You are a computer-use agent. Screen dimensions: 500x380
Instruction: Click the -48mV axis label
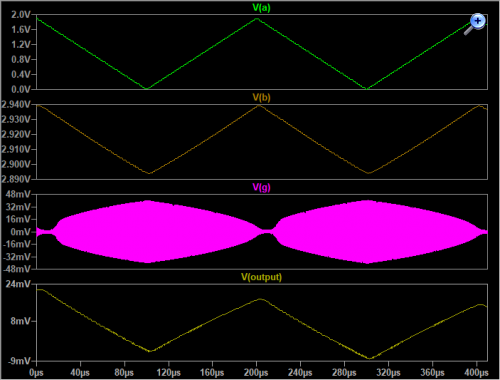pyautogui.click(x=17, y=269)
